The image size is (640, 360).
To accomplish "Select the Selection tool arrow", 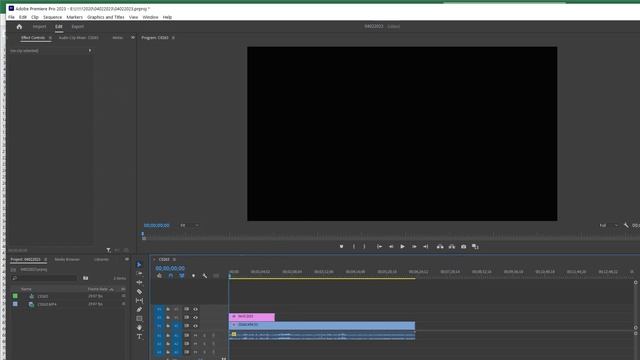I will click(x=139, y=264).
